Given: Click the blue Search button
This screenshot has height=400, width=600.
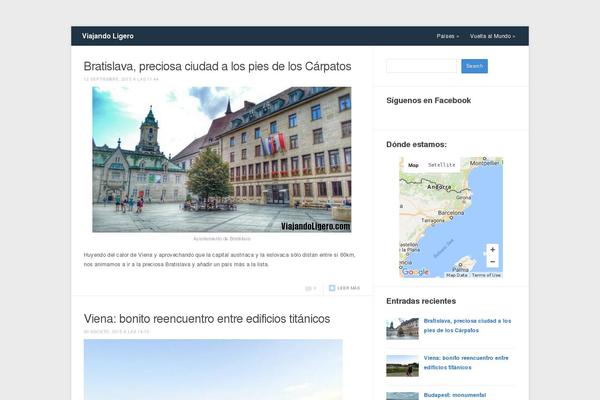Looking at the screenshot, I should 474,66.
